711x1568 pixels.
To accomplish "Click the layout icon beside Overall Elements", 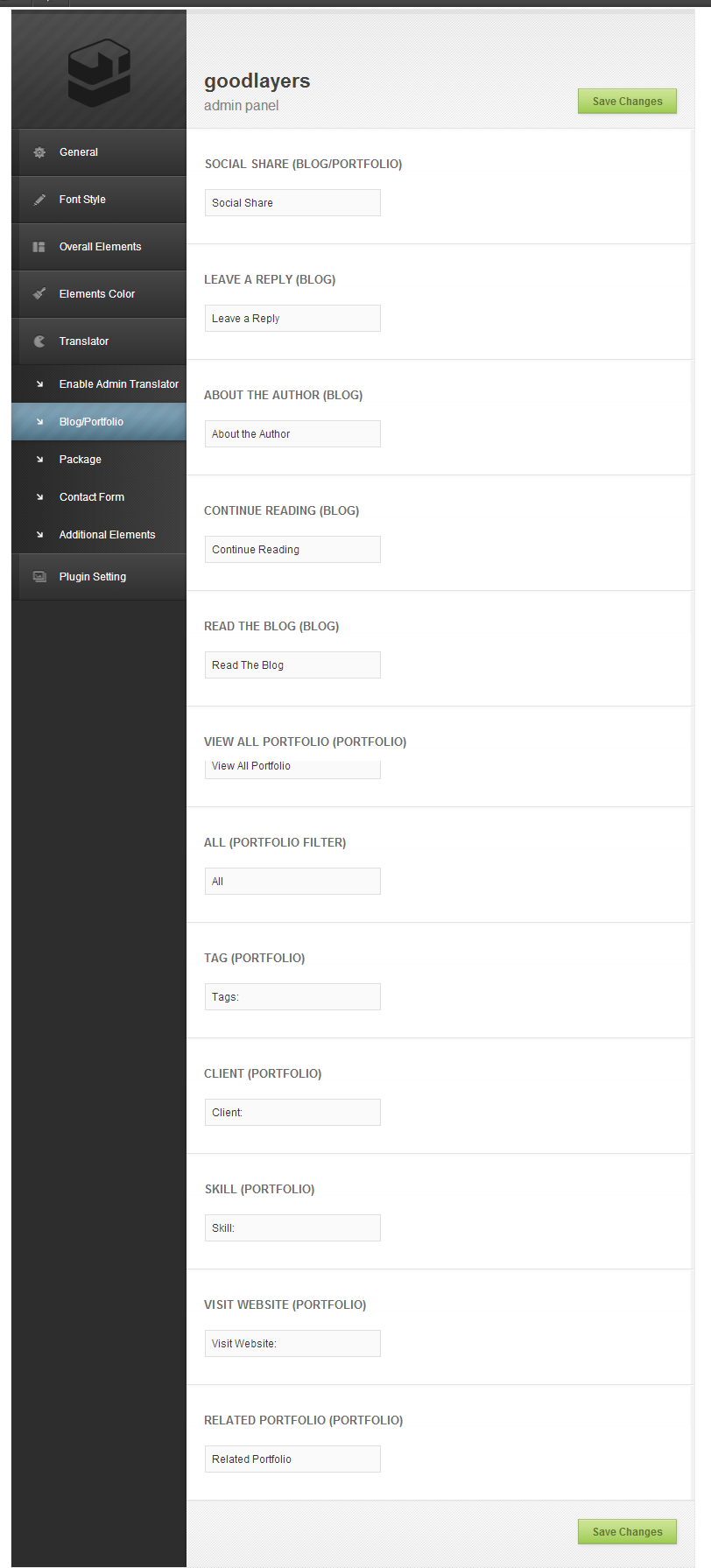I will point(39,247).
